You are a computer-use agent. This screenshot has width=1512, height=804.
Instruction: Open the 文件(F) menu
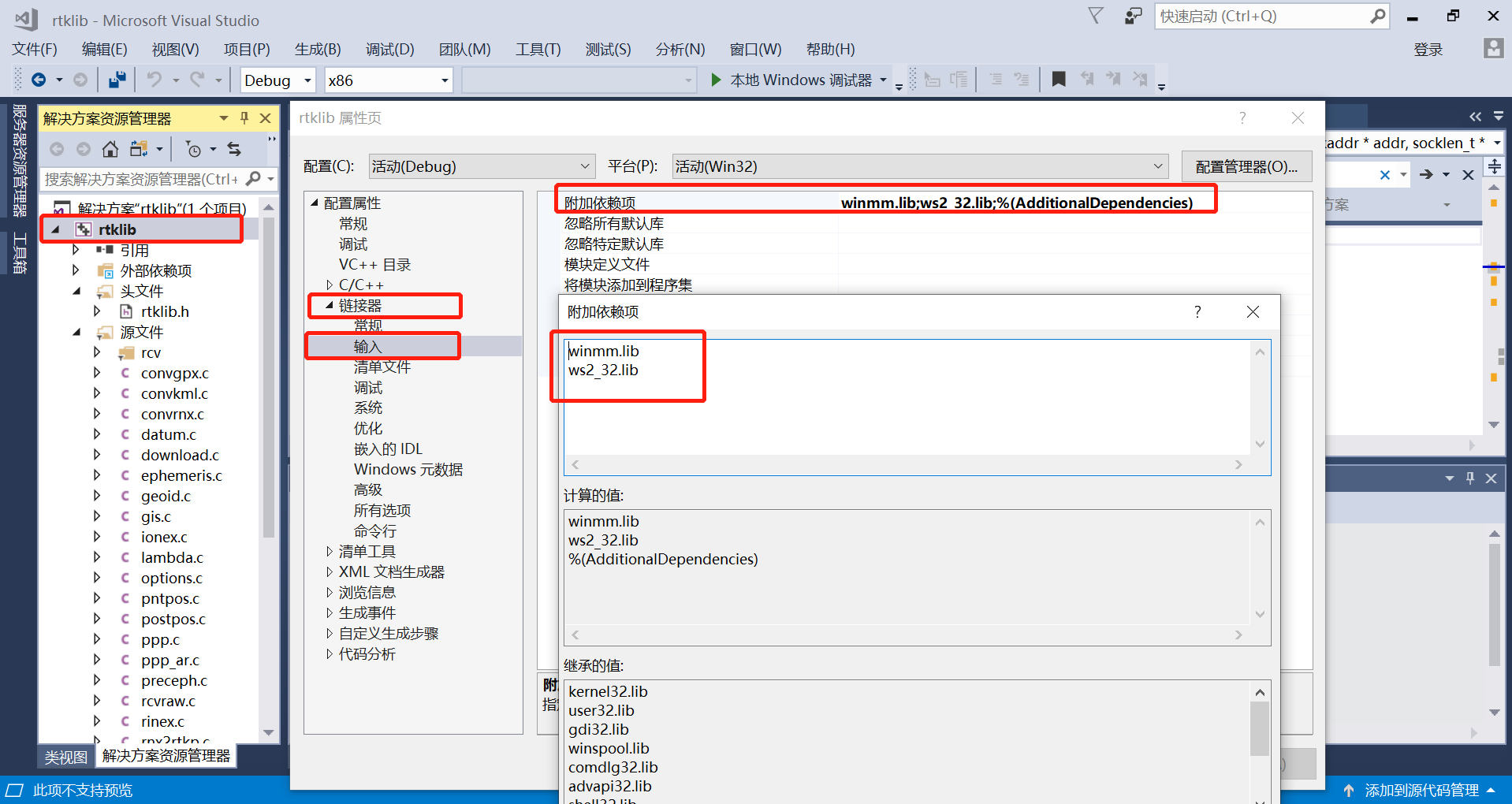click(35, 49)
